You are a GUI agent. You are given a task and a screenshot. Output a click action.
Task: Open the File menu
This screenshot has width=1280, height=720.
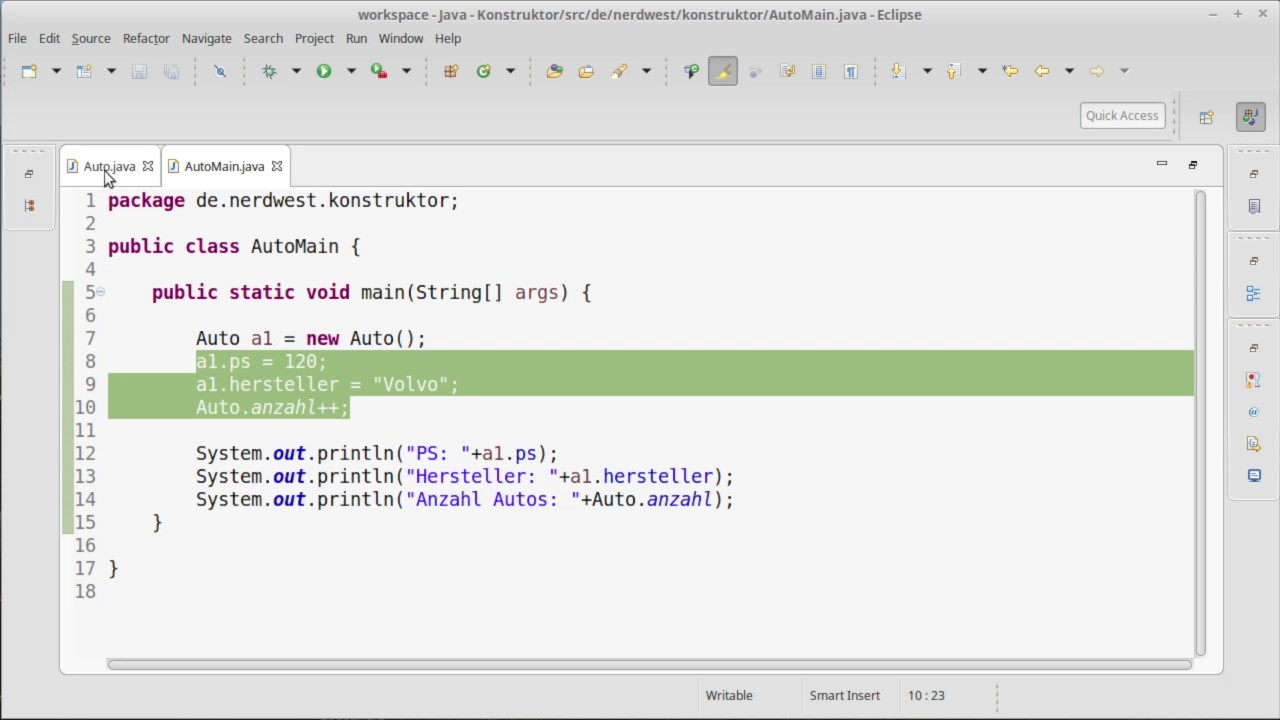[17, 38]
